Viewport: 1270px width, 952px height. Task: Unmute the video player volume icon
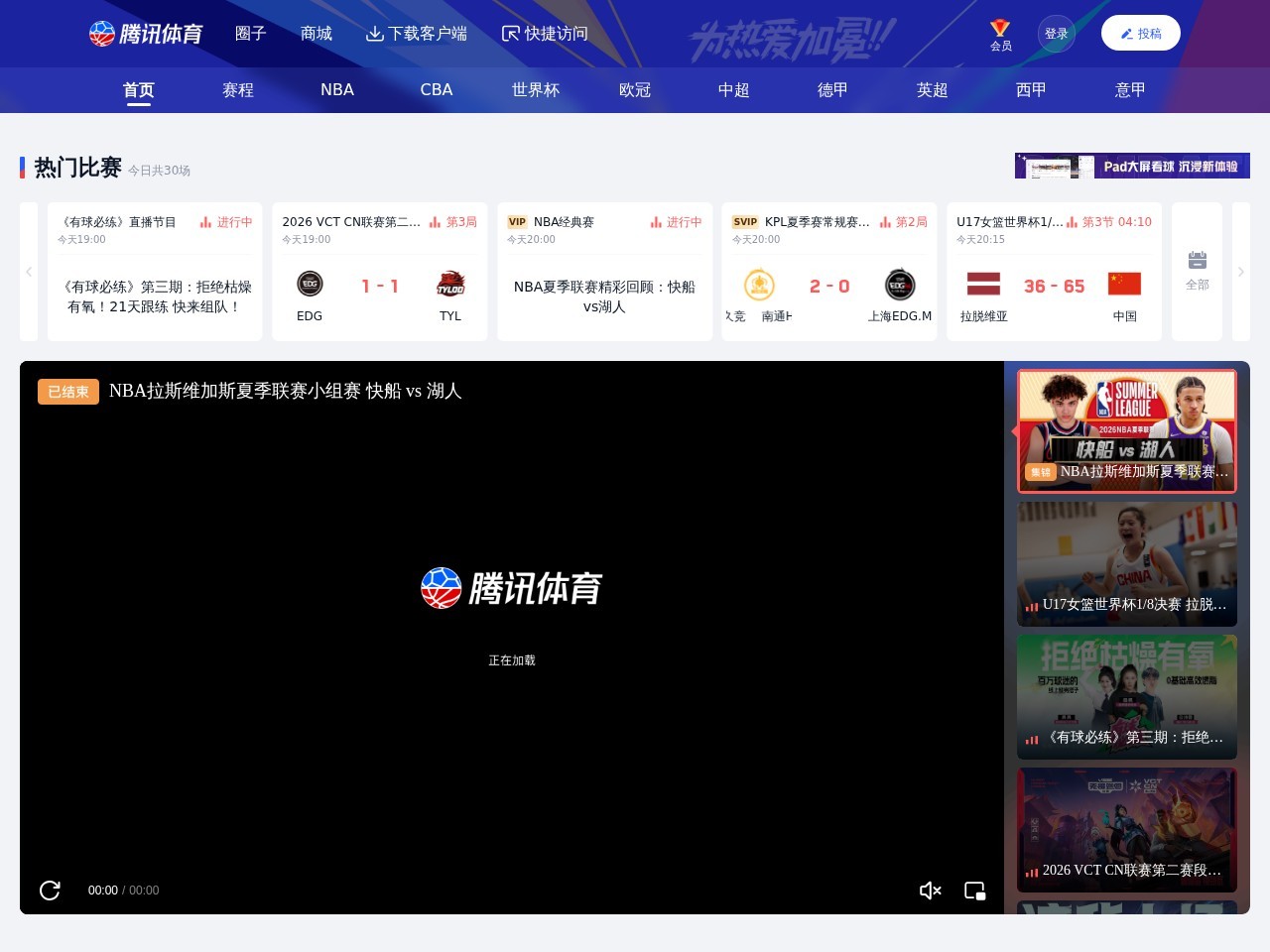click(x=931, y=891)
